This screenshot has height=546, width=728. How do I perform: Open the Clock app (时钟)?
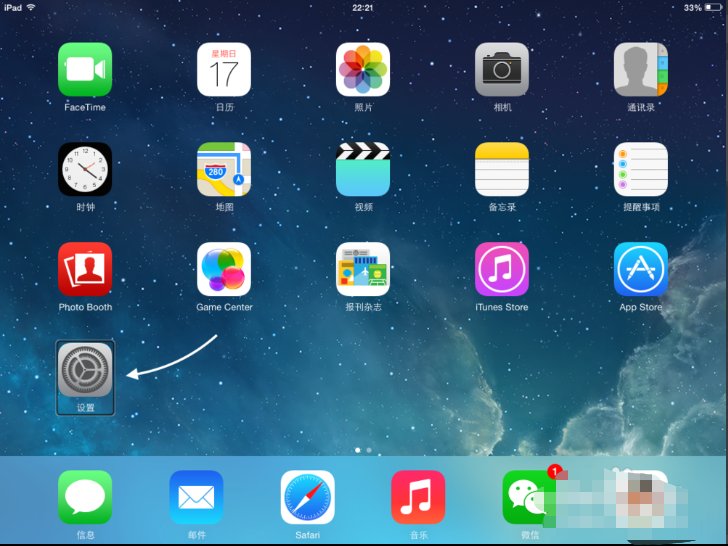(85, 169)
